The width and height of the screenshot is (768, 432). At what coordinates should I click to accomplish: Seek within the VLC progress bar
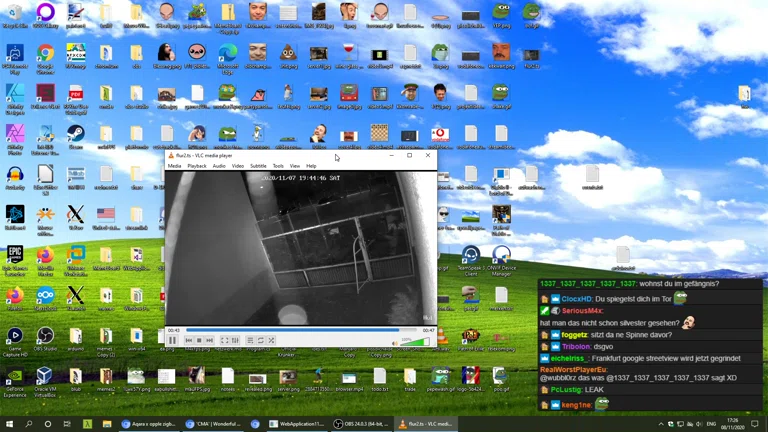tap(301, 330)
